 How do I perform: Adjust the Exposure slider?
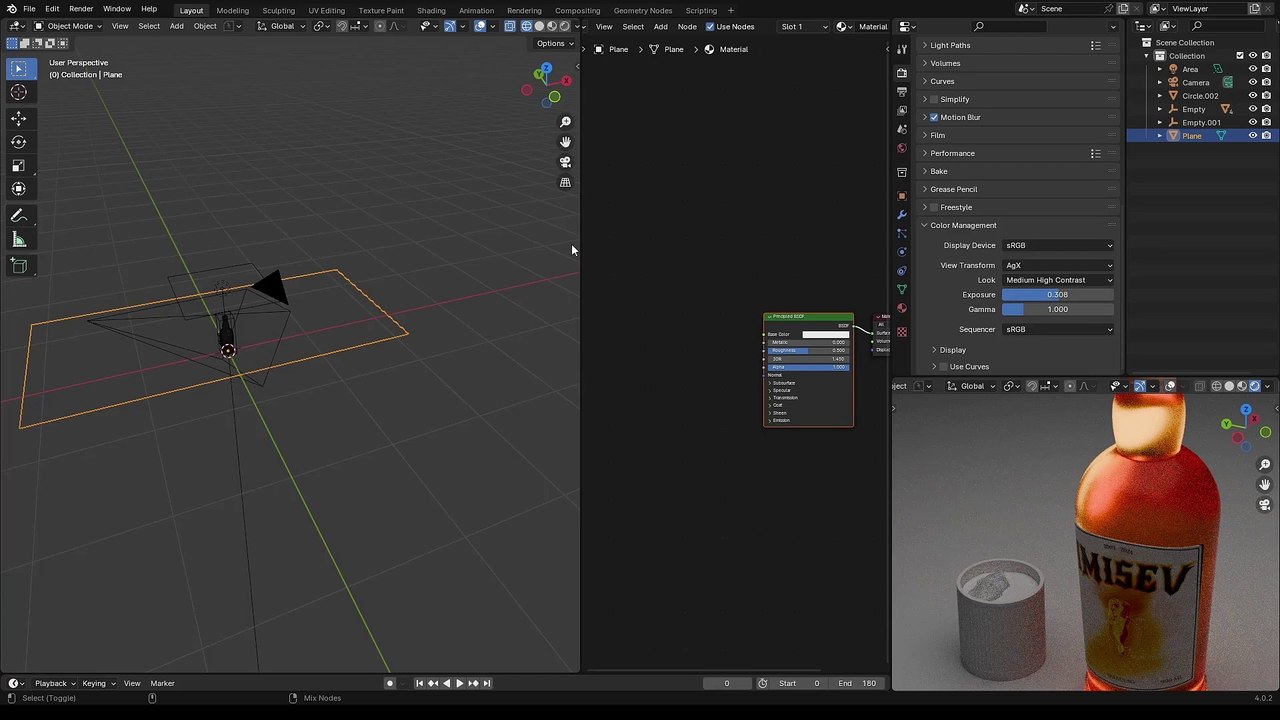pyautogui.click(x=1058, y=295)
